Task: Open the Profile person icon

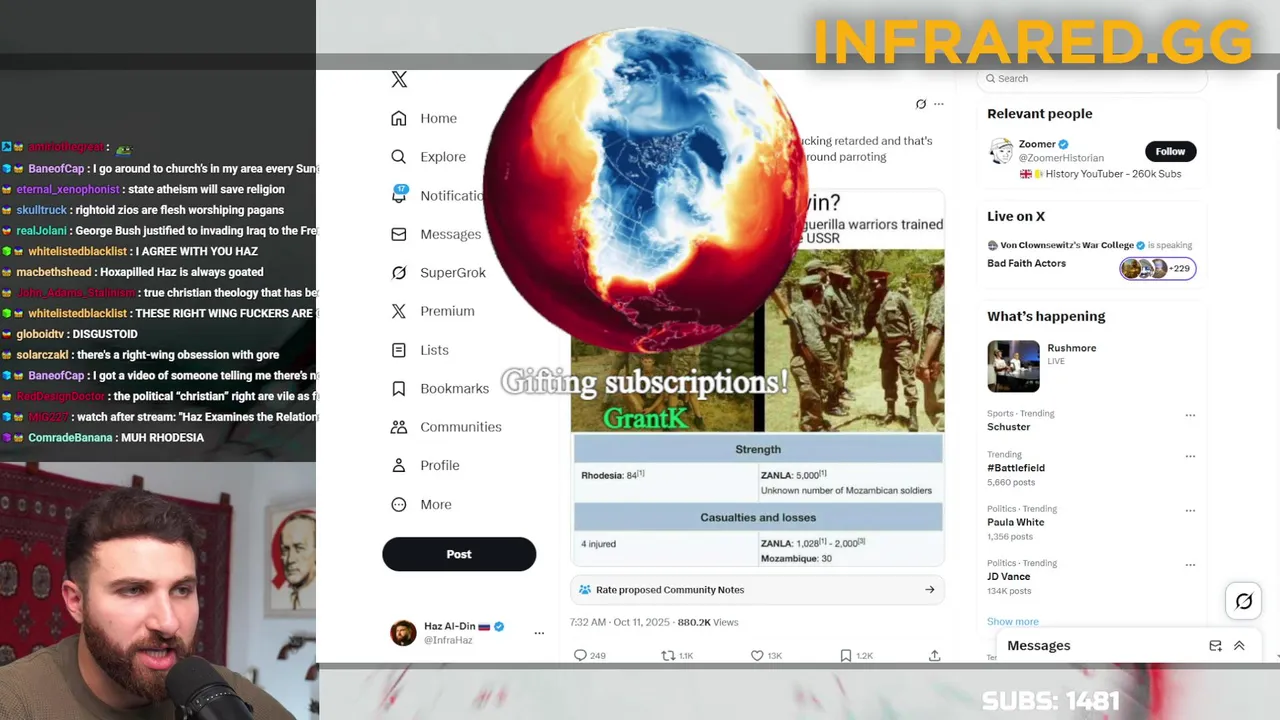Action: [399, 465]
